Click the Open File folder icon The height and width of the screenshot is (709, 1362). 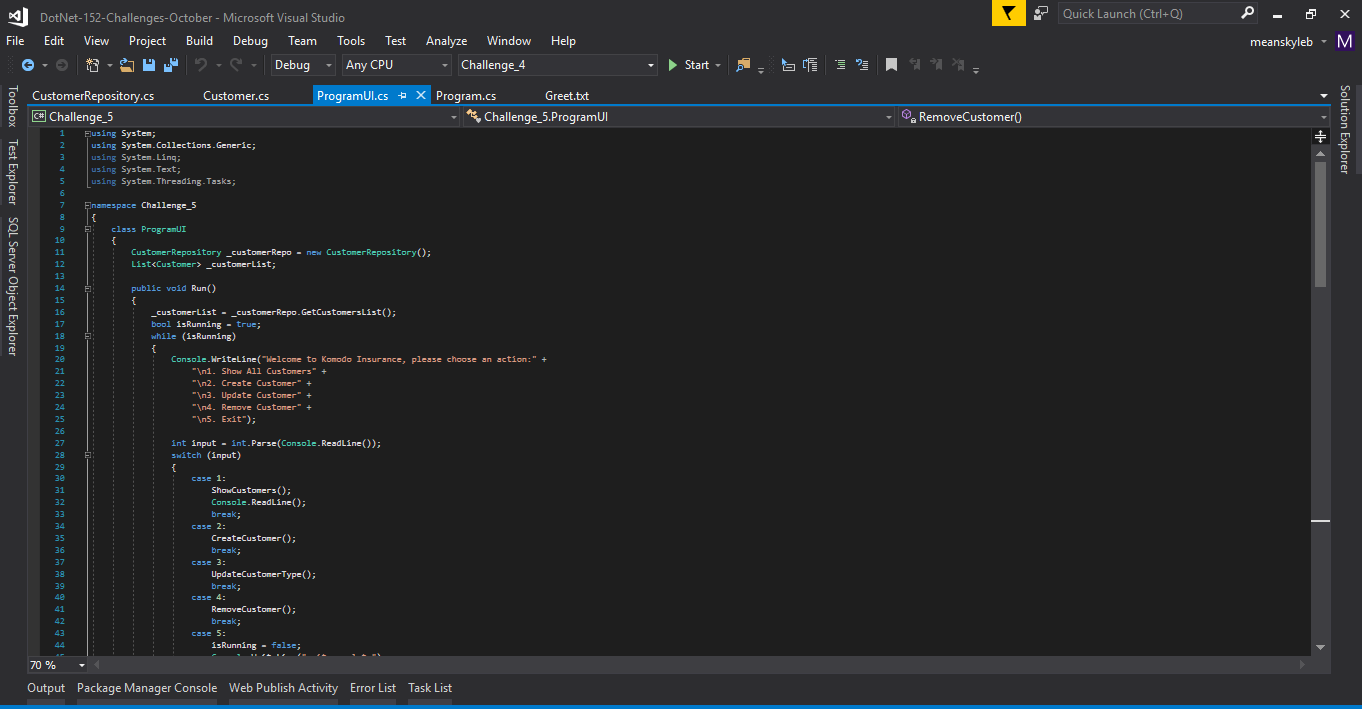click(126, 65)
